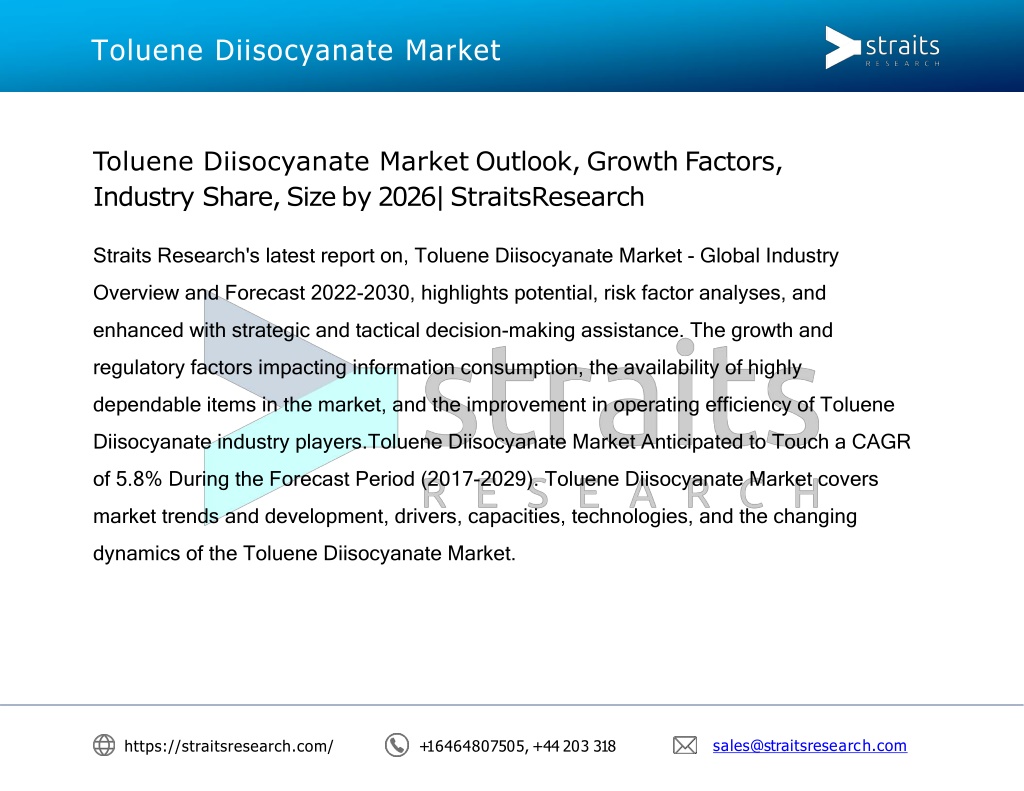Click the header title Toluene Diisocyanate Market
The height and width of the screenshot is (791, 1024).
coord(296,50)
